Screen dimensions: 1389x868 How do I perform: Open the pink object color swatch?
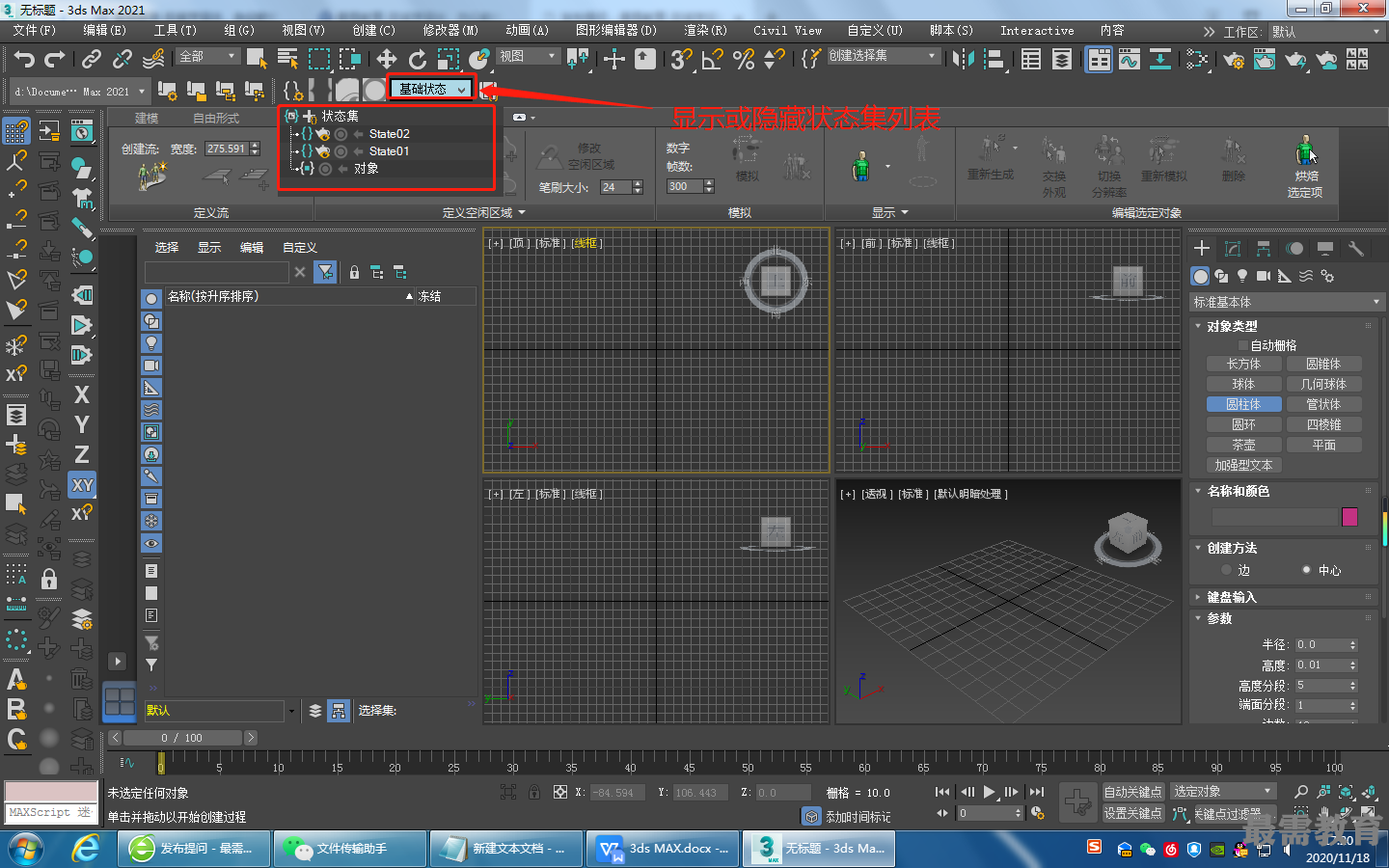point(1349,517)
